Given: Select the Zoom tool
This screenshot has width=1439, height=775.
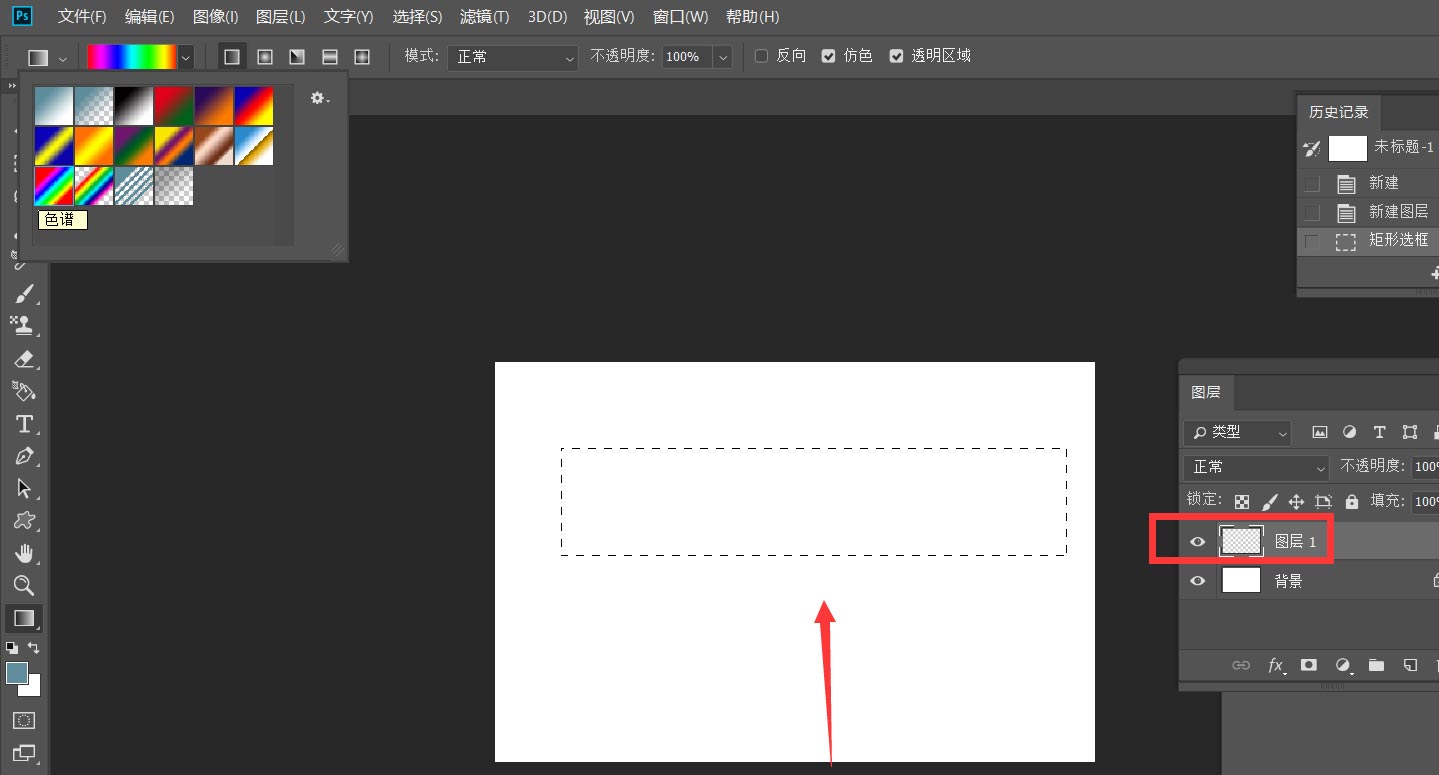Looking at the screenshot, I should pyautogui.click(x=25, y=585).
